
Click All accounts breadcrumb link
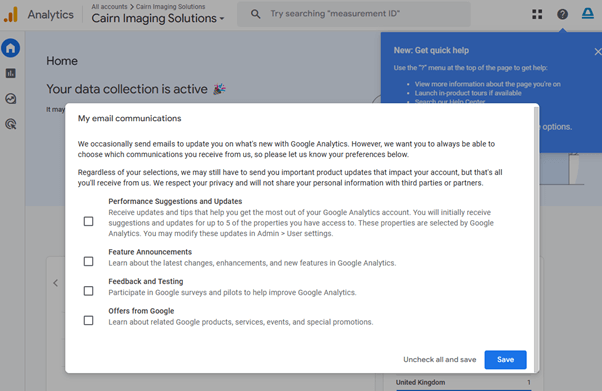pos(109,7)
